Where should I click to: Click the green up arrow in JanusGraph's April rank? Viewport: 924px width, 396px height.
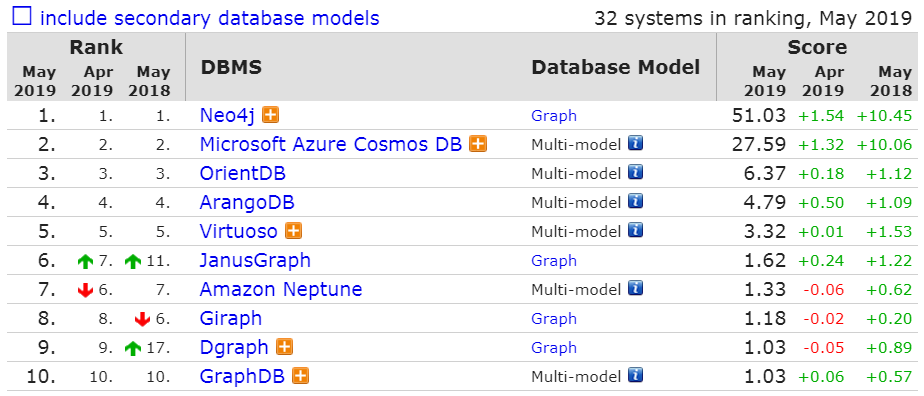tap(85, 261)
